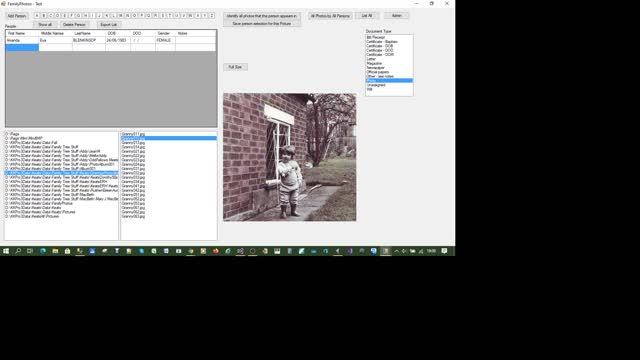Select the last folder radio button in list
The image size is (640, 360).
(7, 216)
